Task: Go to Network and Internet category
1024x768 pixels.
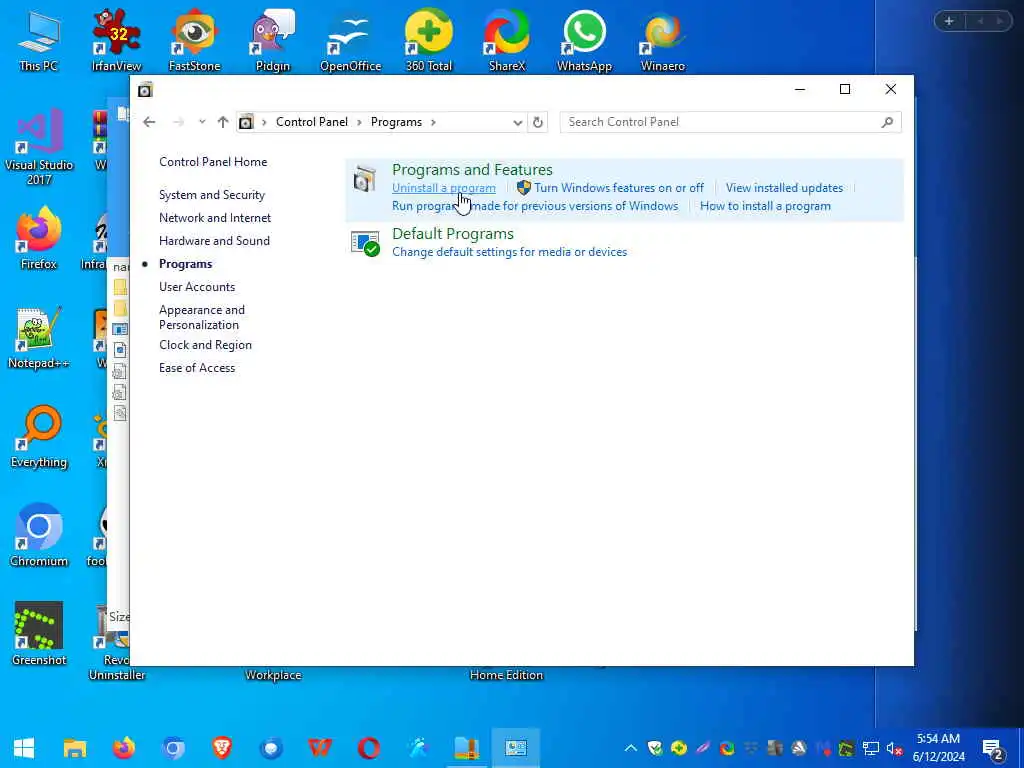Action: tap(215, 217)
